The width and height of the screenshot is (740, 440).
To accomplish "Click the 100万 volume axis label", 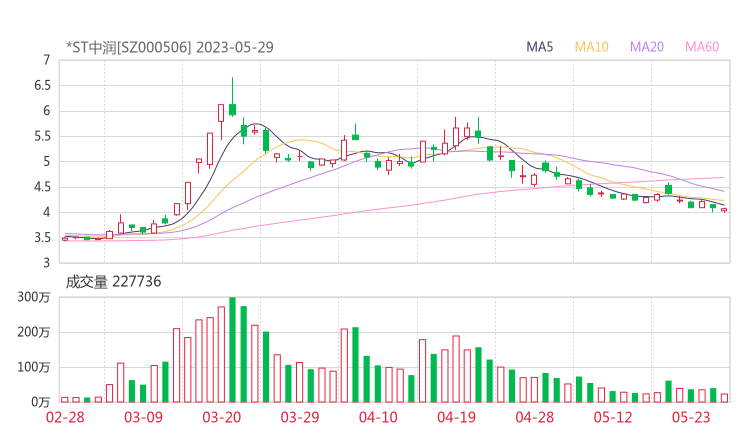I will (34, 367).
